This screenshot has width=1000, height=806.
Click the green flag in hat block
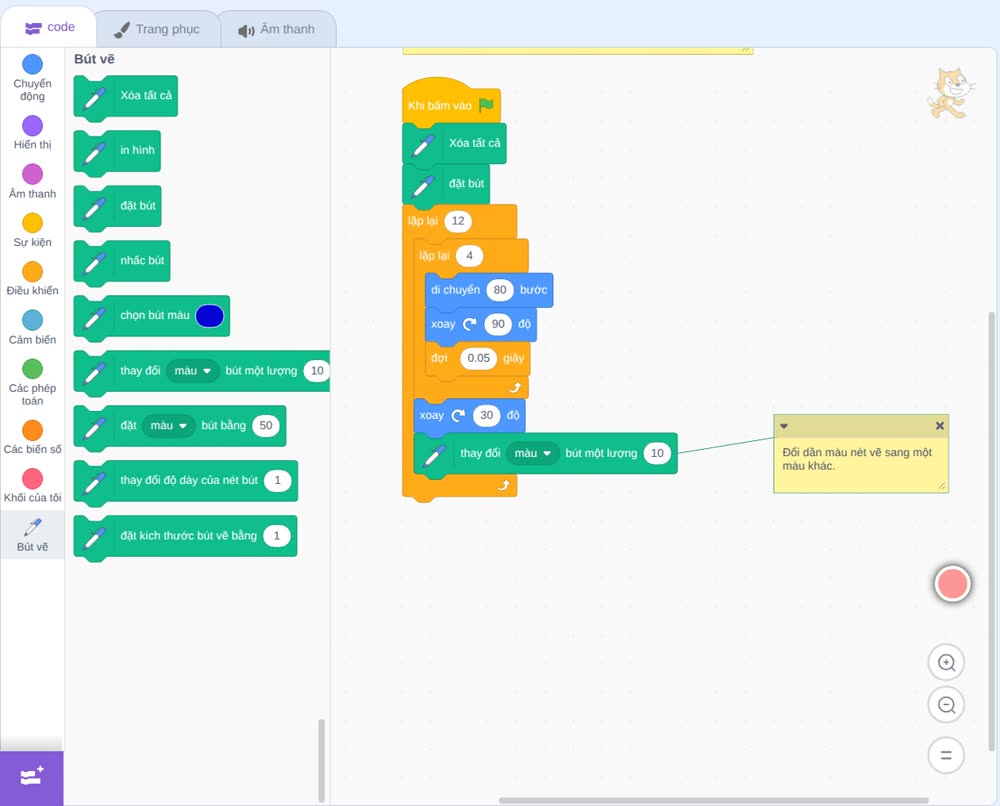tap(487, 105)
